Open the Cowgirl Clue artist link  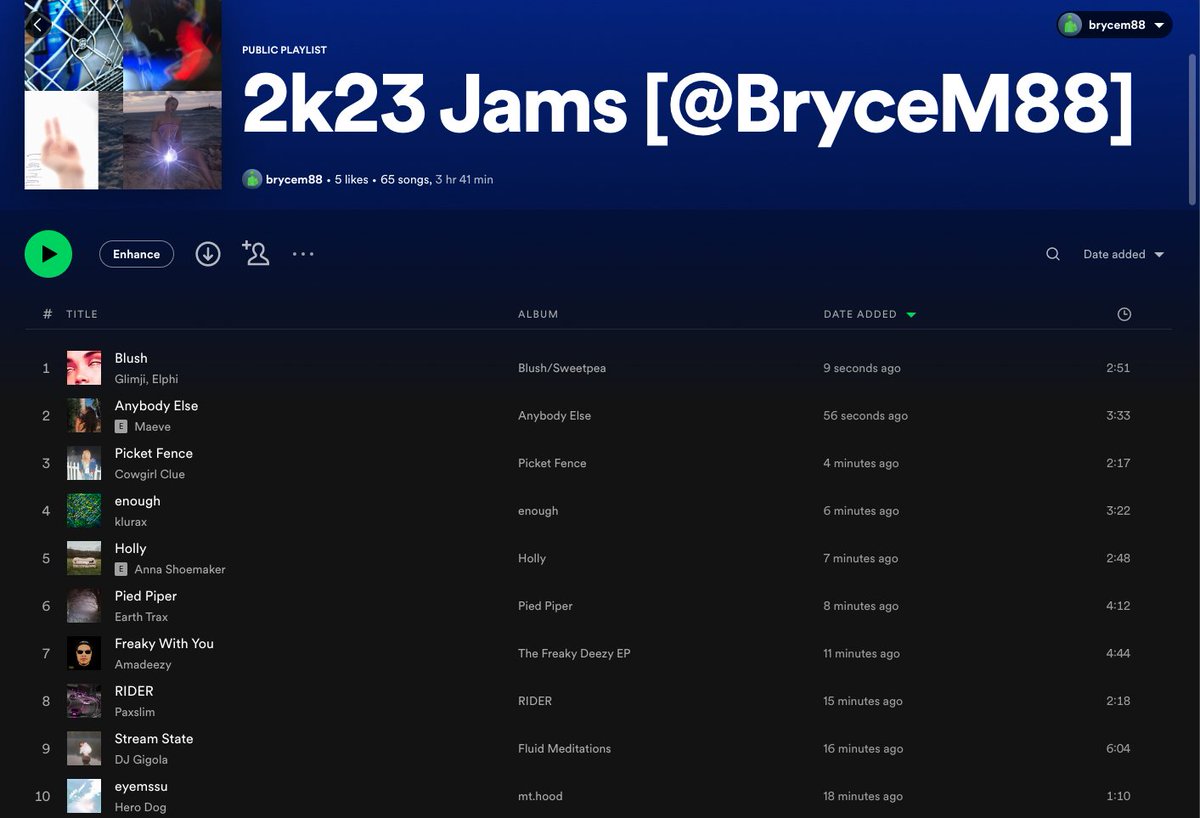tap(150, 474)
